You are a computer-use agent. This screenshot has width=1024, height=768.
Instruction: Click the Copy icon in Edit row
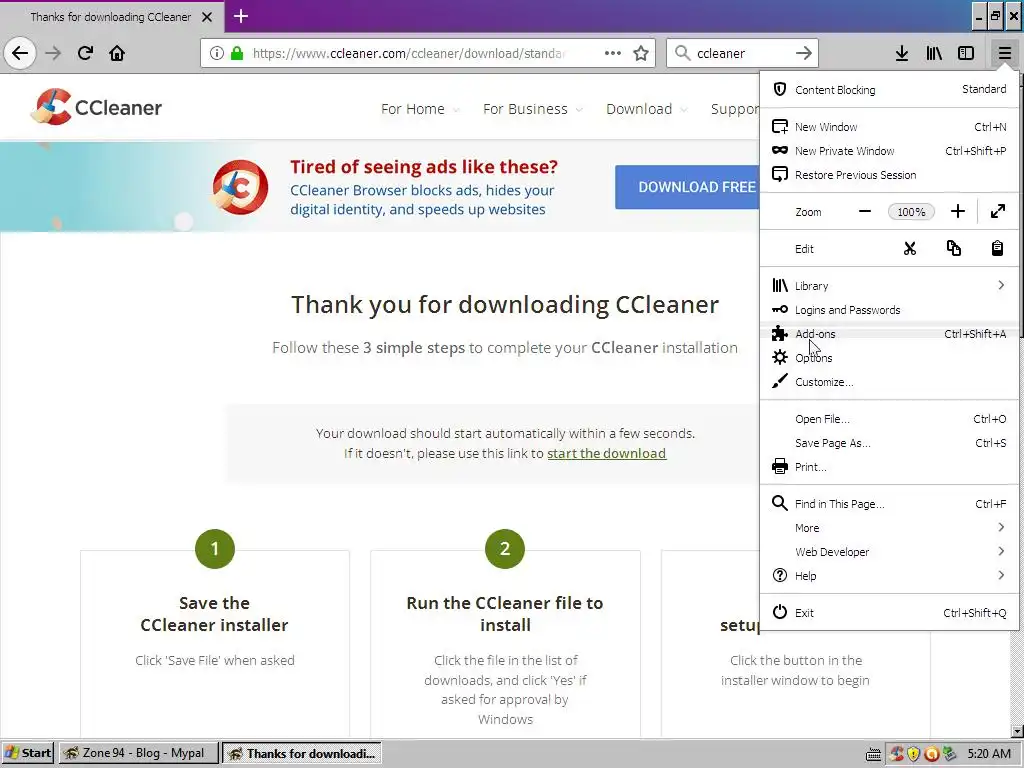tap(953, 249)
